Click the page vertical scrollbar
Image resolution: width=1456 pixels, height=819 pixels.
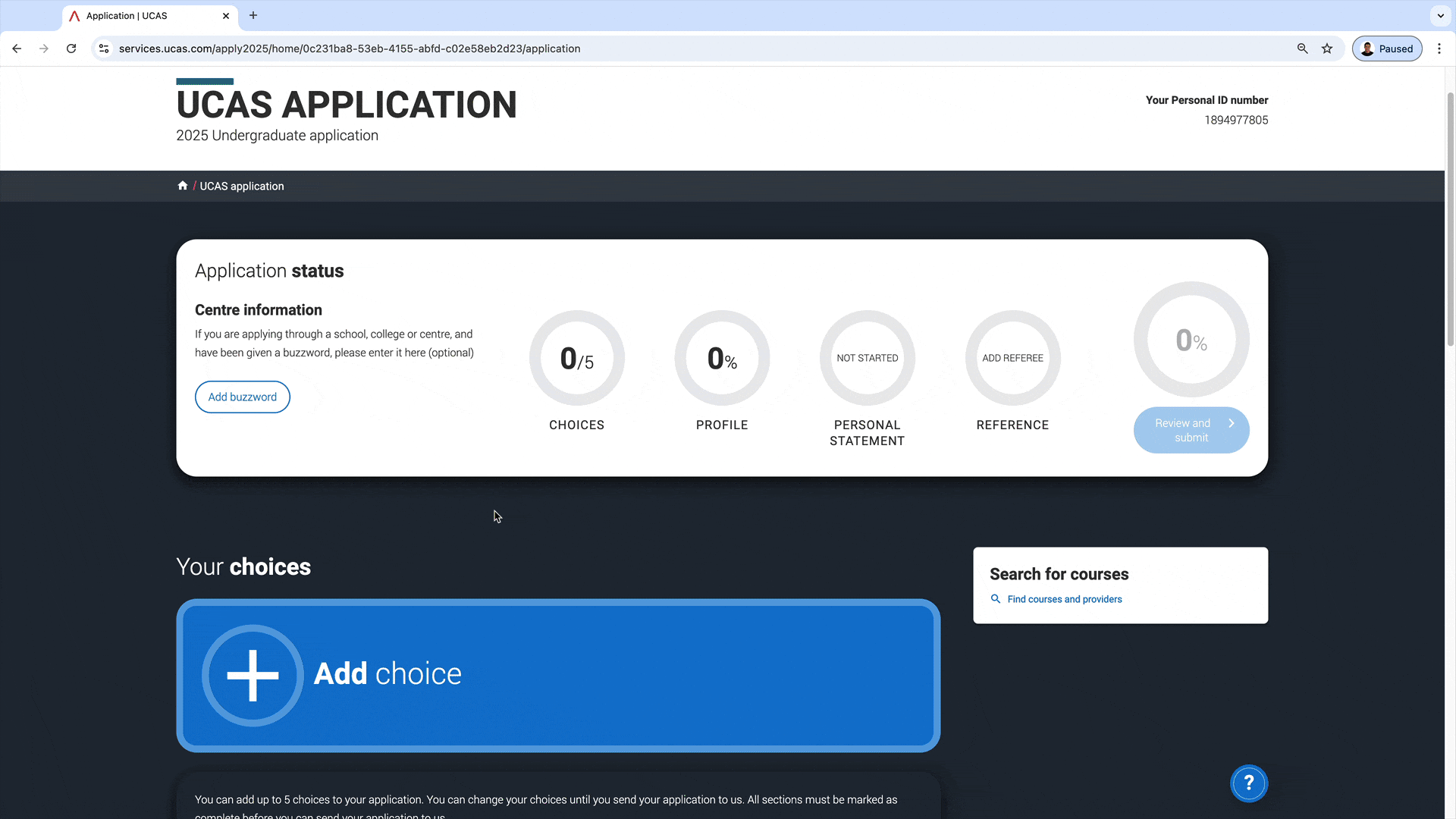pyautogui.click(x=1450, y=220)
